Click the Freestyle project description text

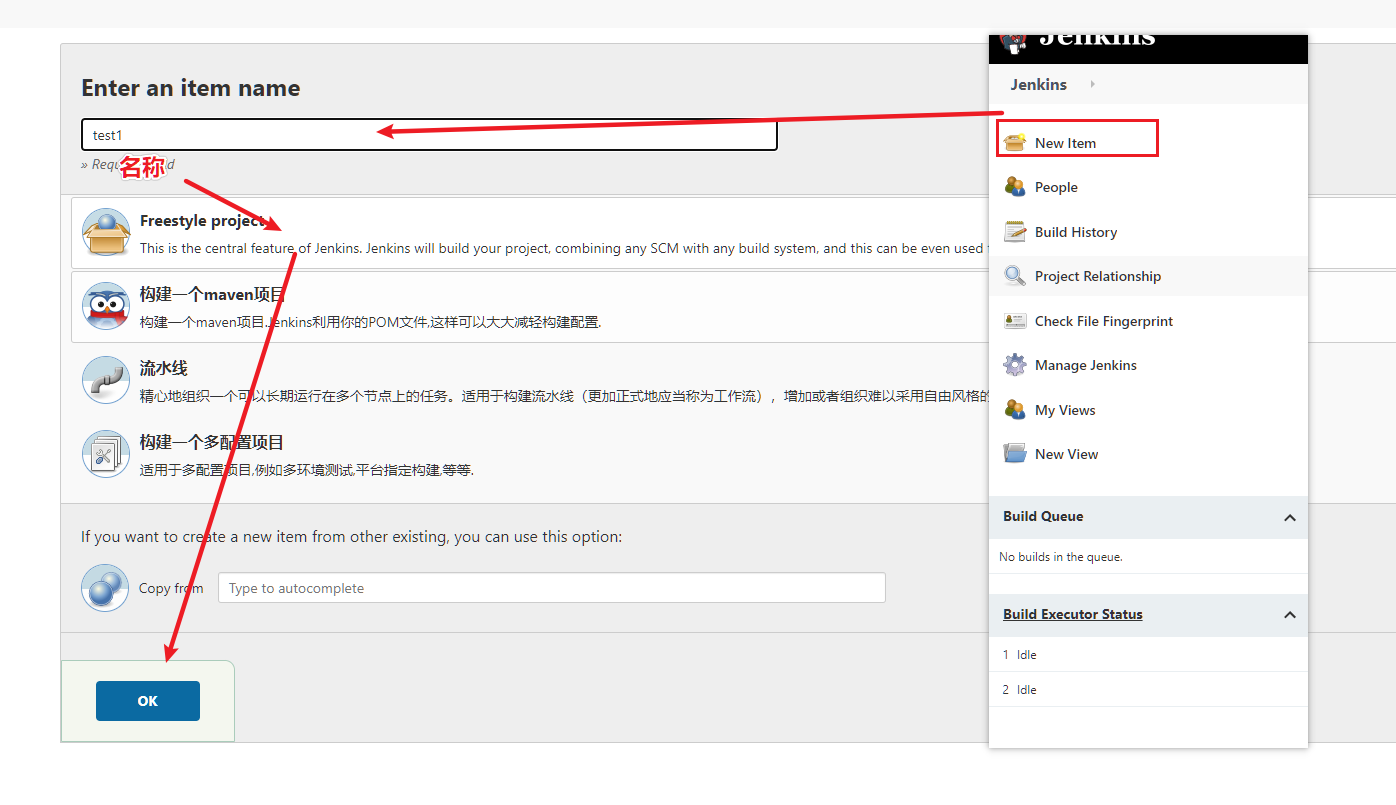pos(564,248)
